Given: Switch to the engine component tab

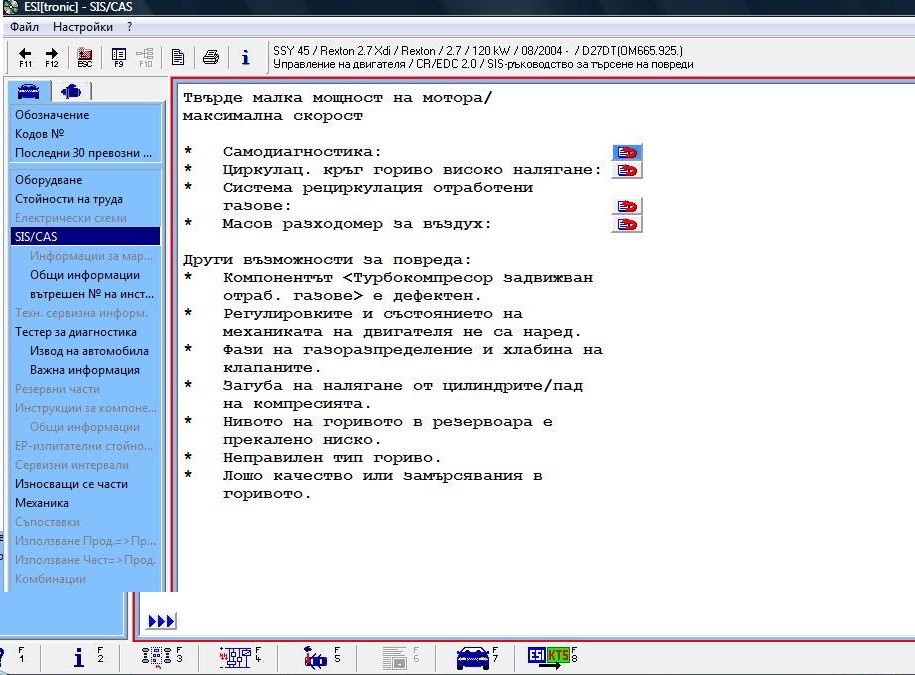Looking at the screenshot, I should tap(71, 92).
